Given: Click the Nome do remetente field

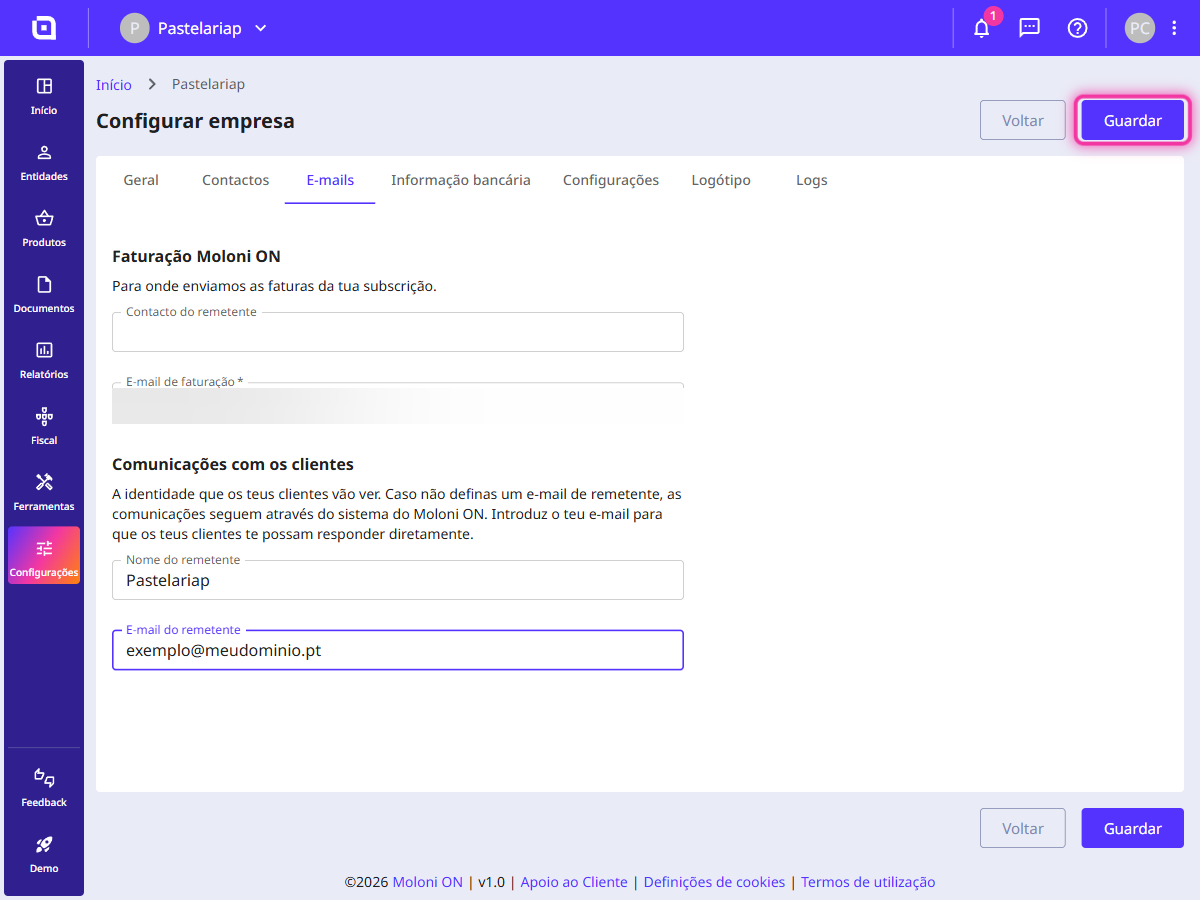Looking at the screenshot, I should tap(398, 580).
